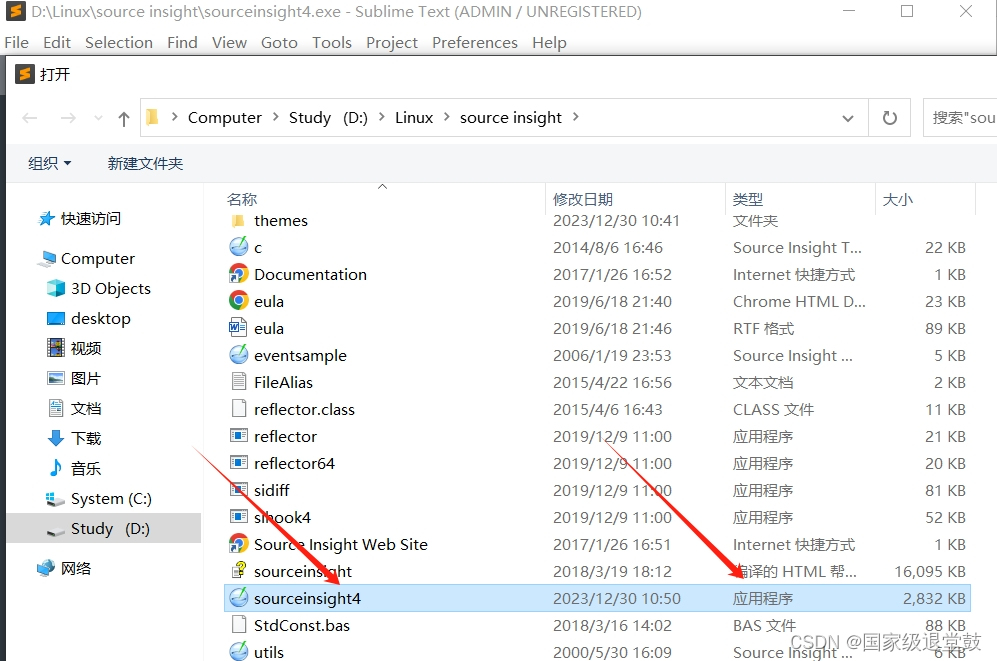The height and width of the screenshot is (661, 997).
Task: Click the search box for source insight folder
Action: click(x=959, y=118)
